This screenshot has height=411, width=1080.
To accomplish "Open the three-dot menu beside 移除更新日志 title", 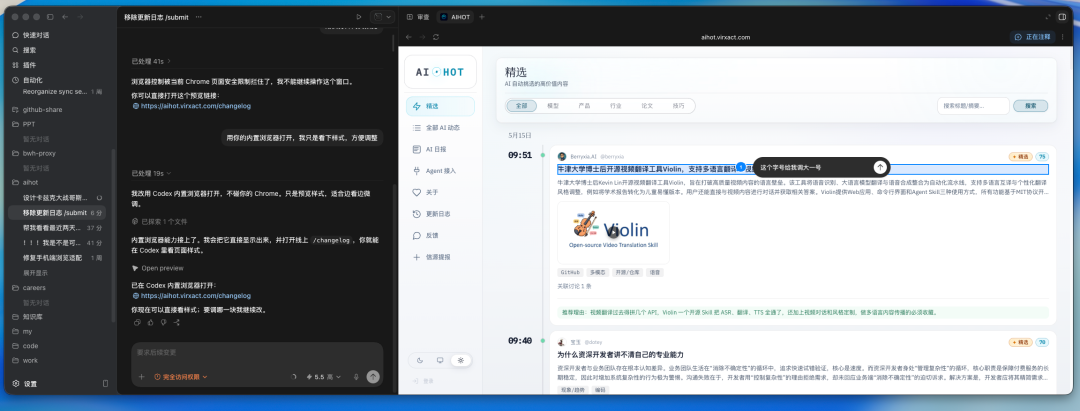I will coord(199,17).
